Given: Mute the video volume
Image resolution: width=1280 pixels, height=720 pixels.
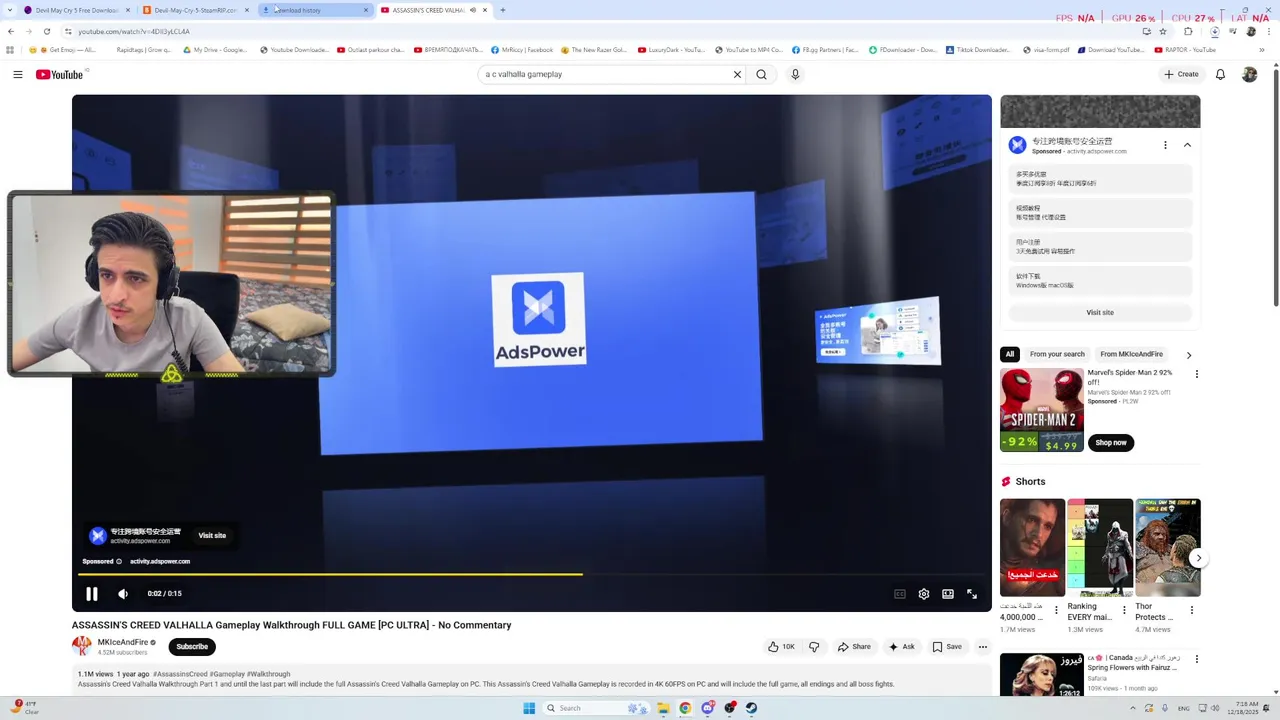Looking at the screenshot, I should (x=123, y=594).
